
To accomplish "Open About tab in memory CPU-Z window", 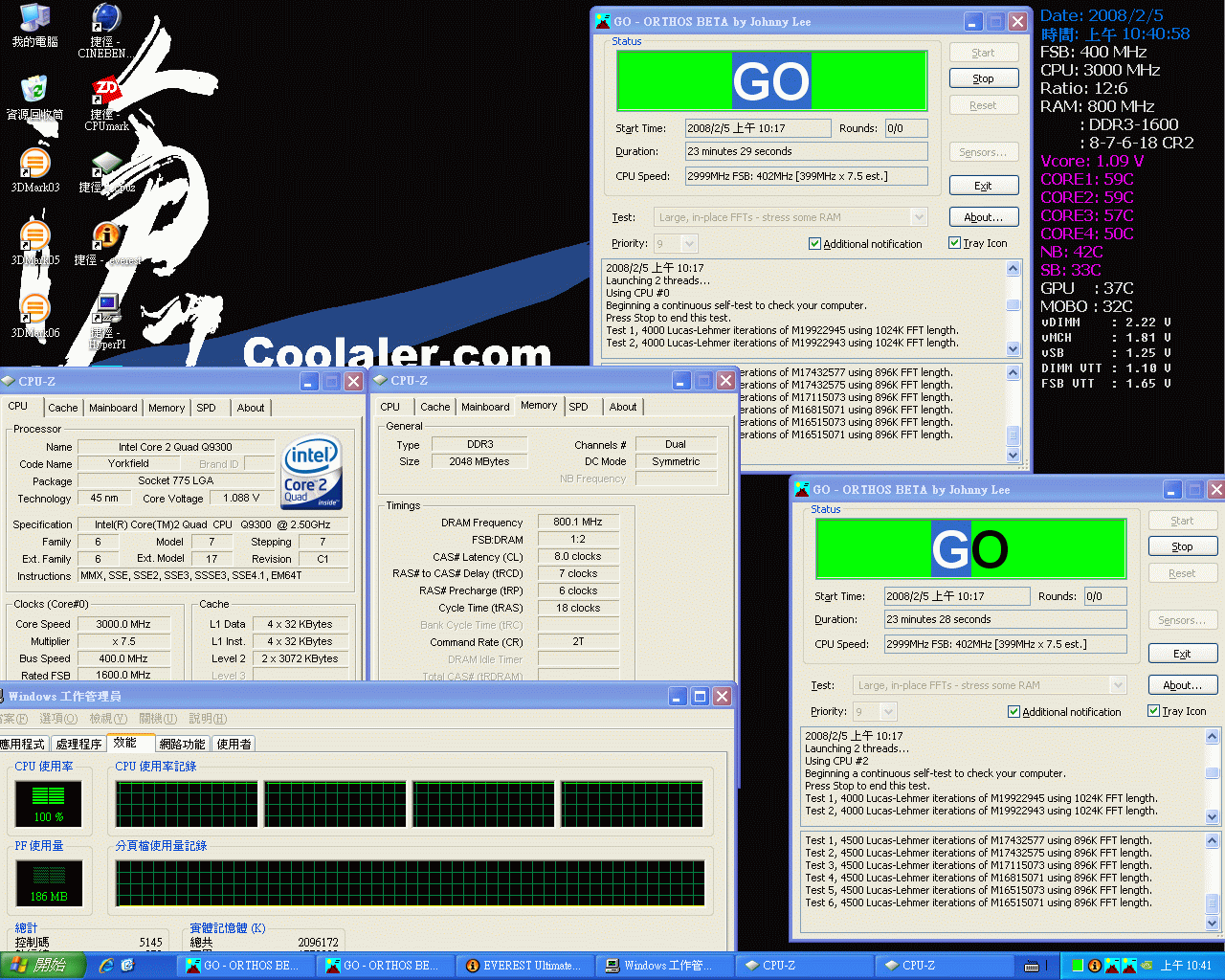I will tap(623, 407).
